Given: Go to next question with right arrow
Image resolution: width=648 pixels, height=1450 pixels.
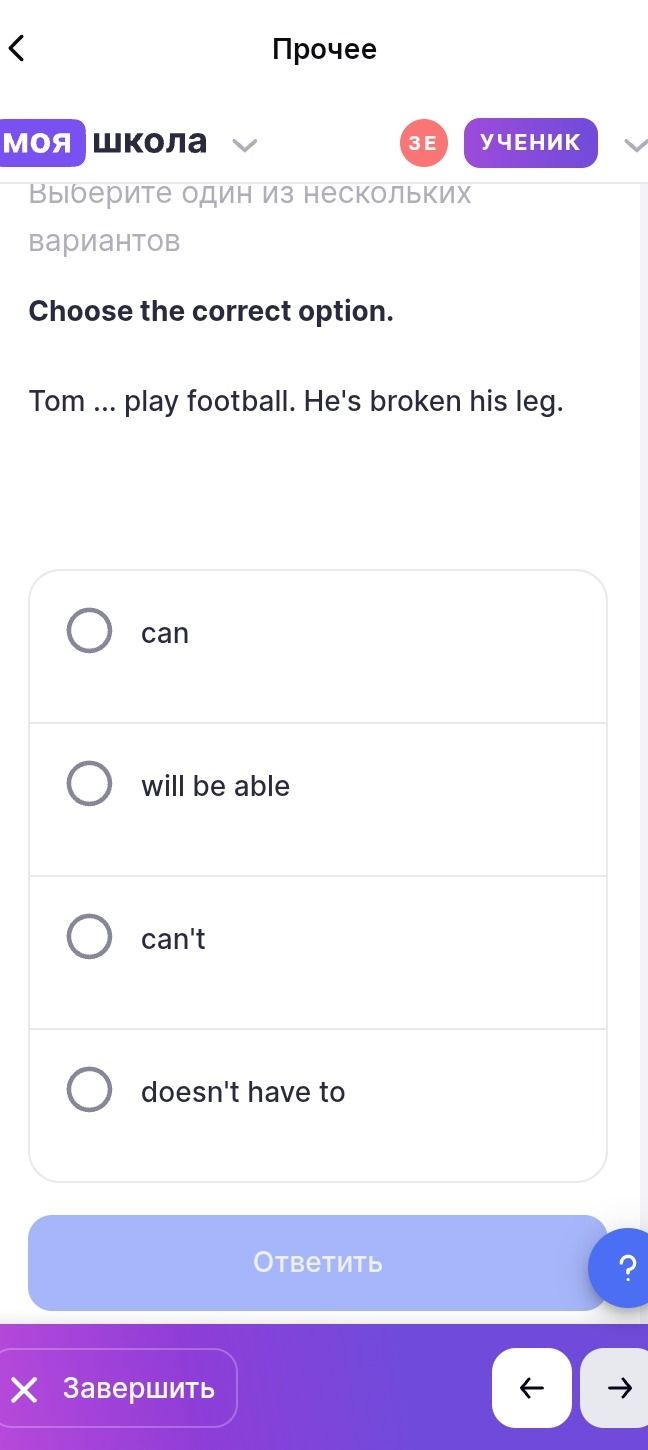Looking at the screenshot, I should point(616,1387).
